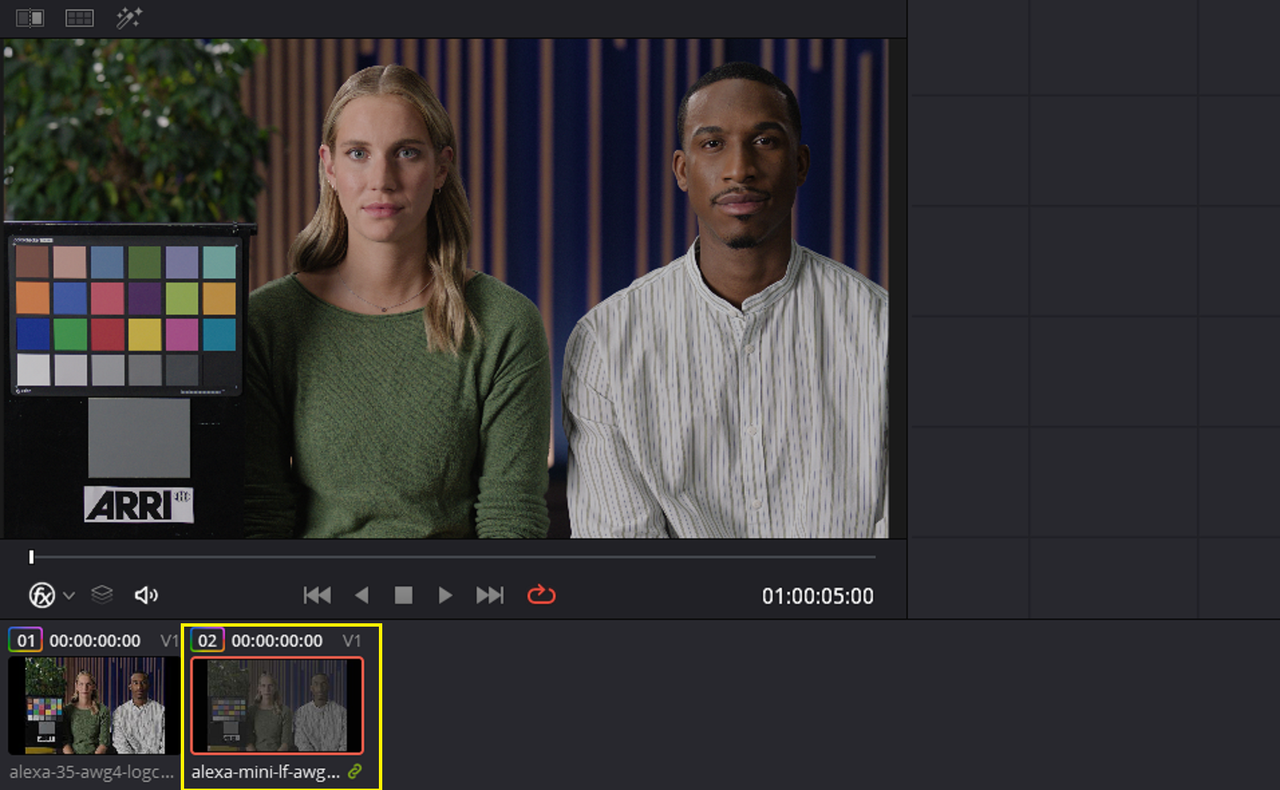This screenshot has height=790, width=1280.
Task: Click the alexa-mini-lf-awg clip name
Action: pos(266,772)
